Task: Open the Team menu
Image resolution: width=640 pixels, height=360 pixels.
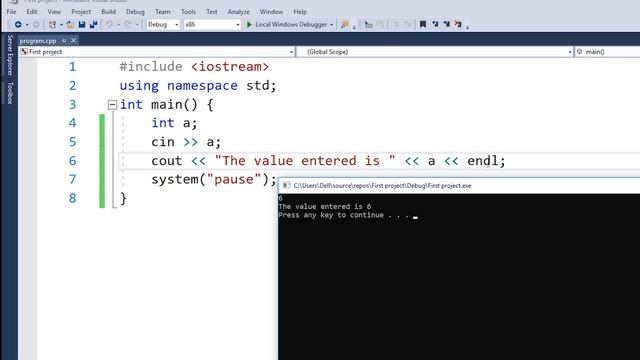Action: 162,12
